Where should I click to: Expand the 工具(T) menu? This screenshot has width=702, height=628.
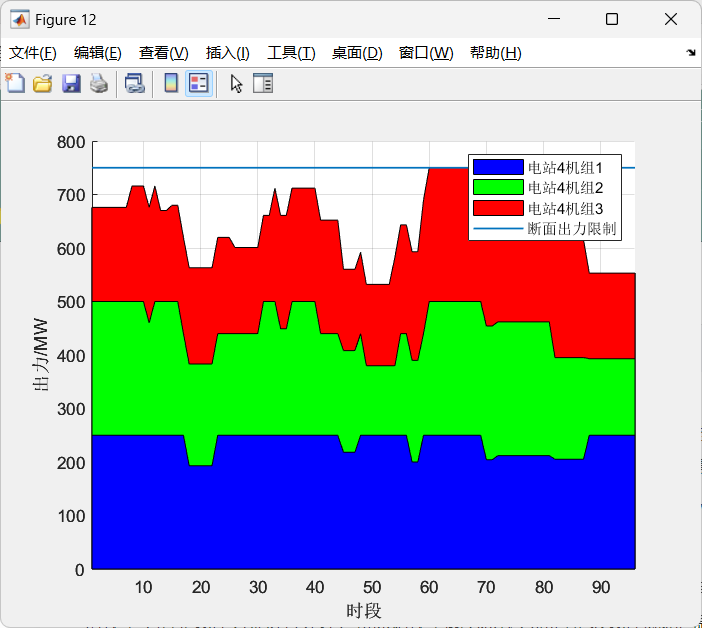291,53
